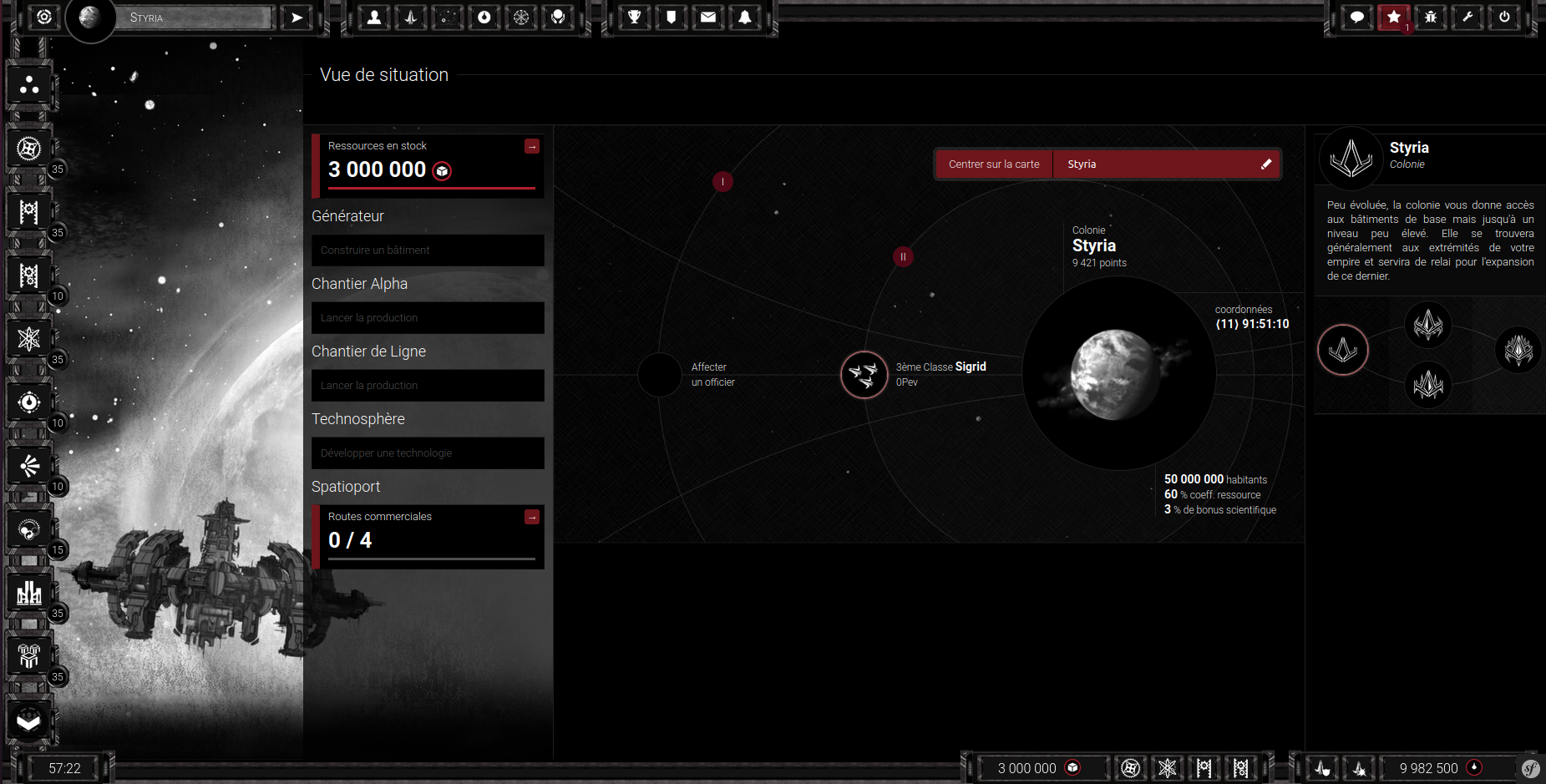Go to next base with arrow button
This screenshot has width=1546, height=784.
click(297, 18)
